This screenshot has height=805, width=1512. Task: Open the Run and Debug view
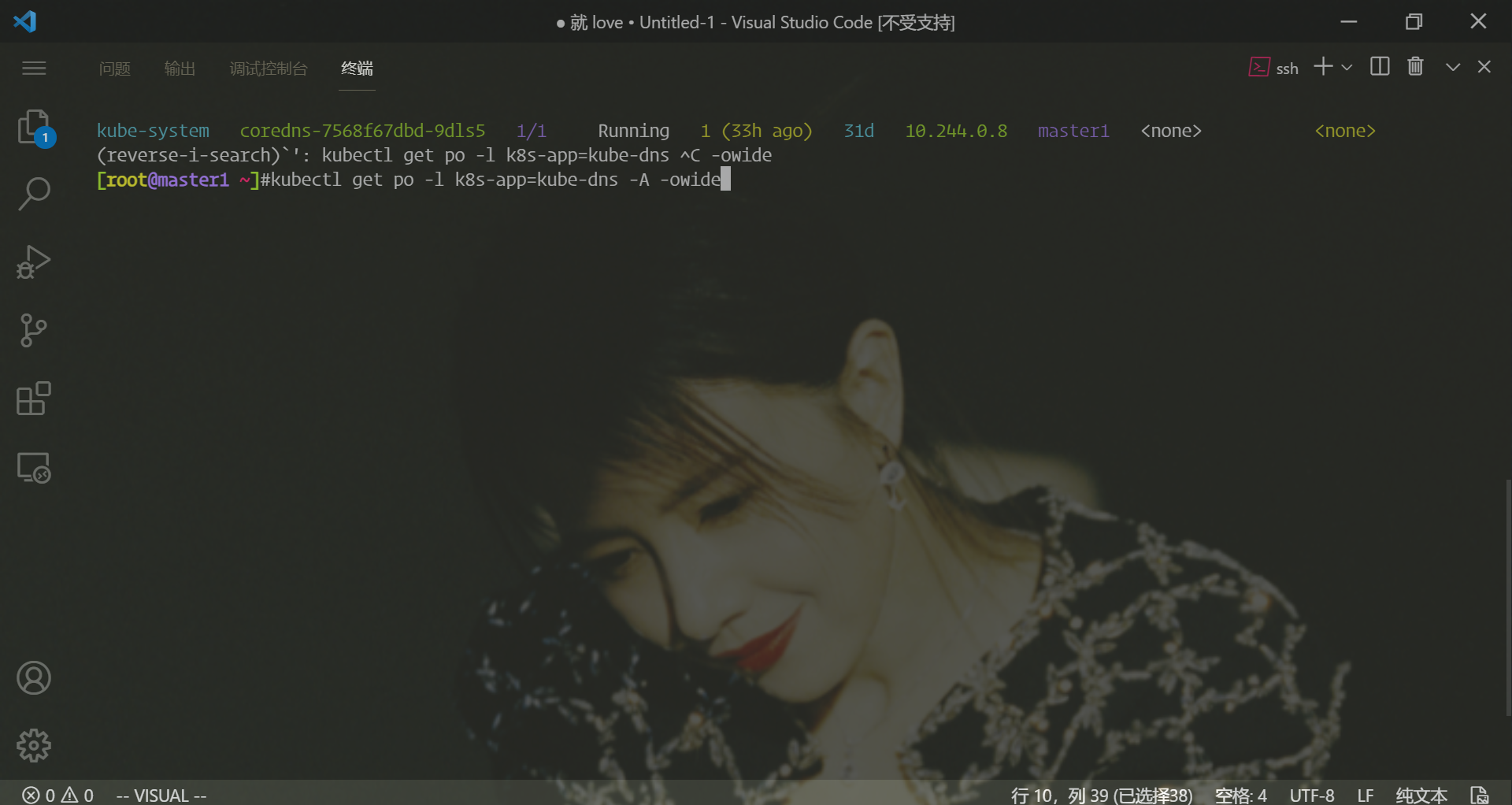34,262
